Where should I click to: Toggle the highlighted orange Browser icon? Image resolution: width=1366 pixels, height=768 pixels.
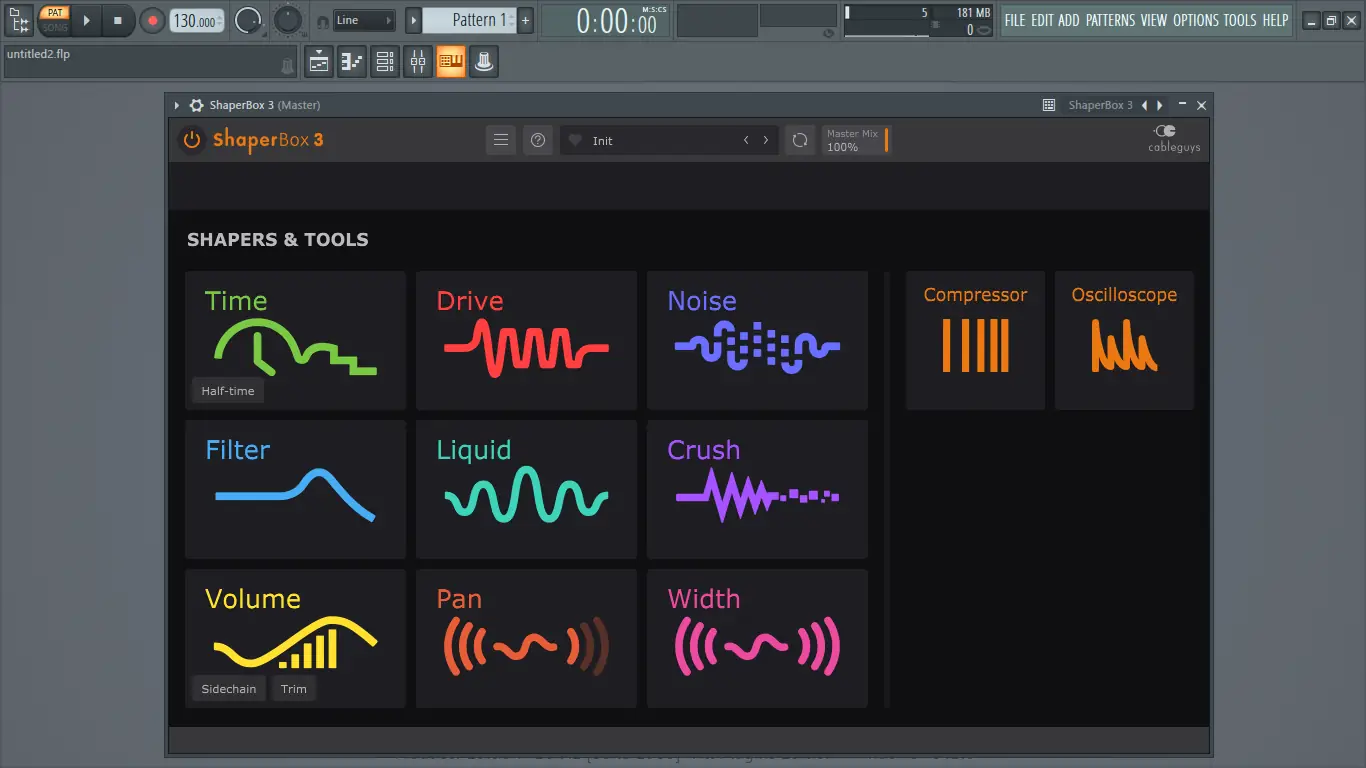pyautogui.click(x=451, y=62)
